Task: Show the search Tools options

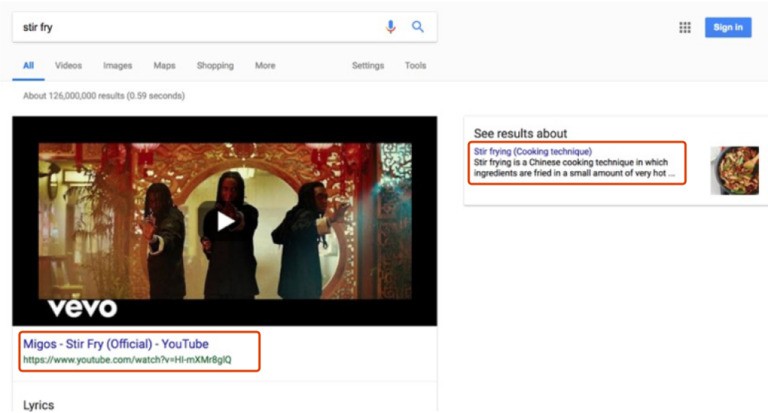Action: (x=415, y=66)
